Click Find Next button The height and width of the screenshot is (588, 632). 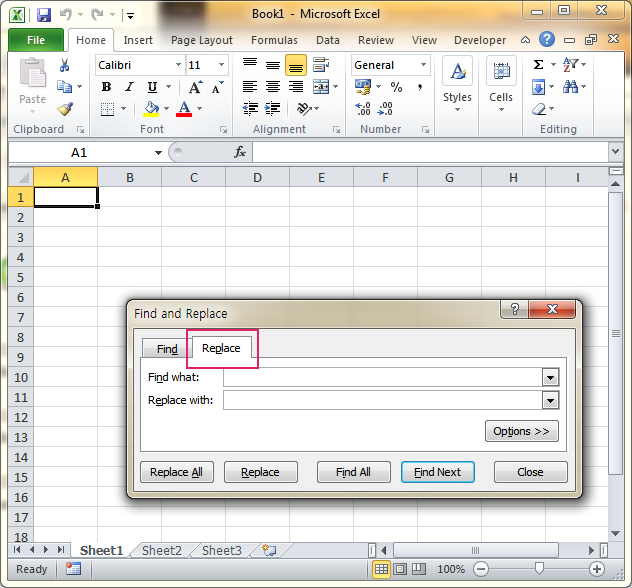(x=437, y=472)
